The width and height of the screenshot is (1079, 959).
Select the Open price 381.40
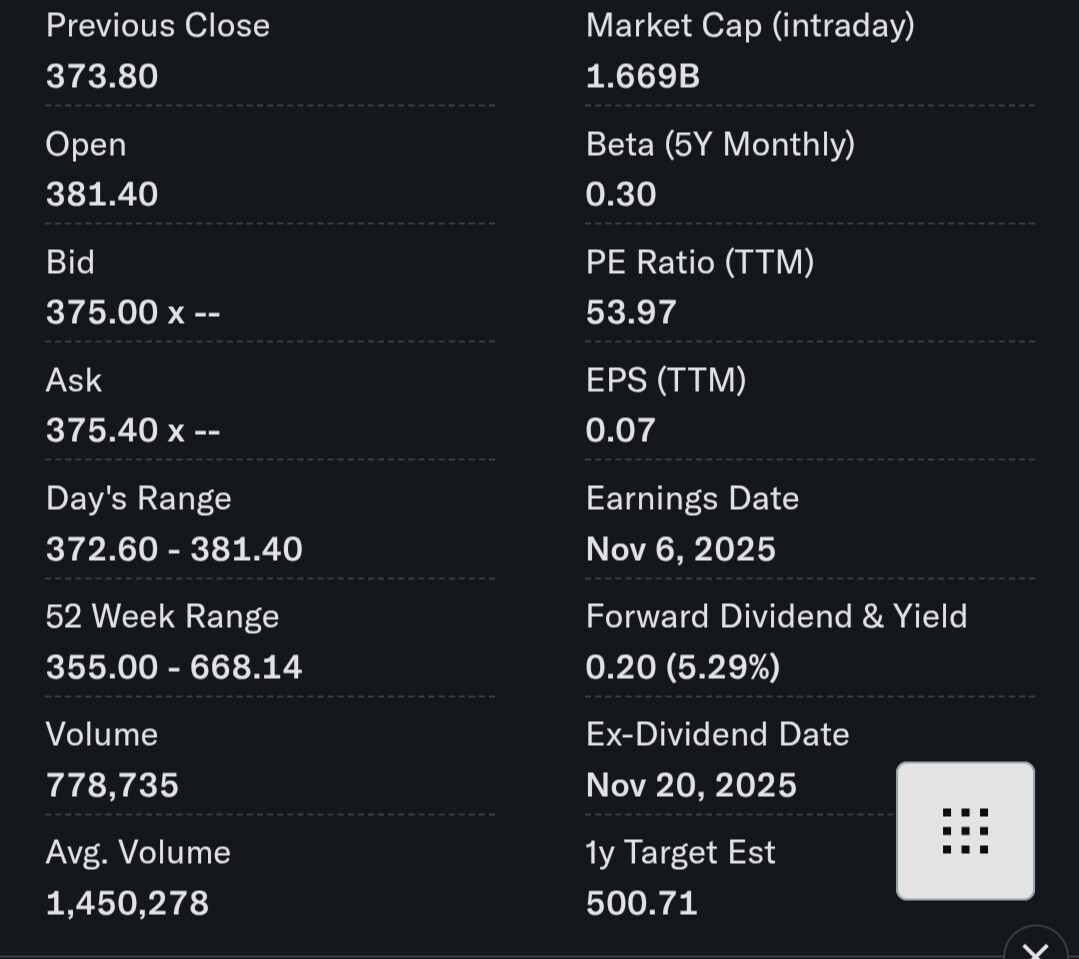pos(102,194)
